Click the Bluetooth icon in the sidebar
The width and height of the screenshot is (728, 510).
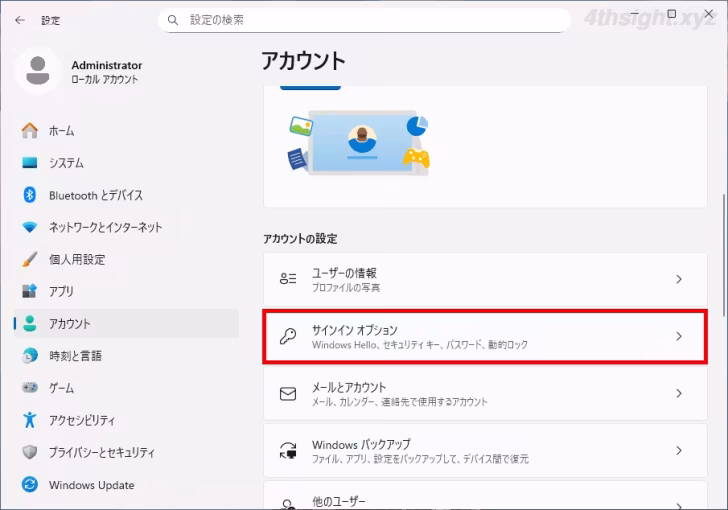click(30, 195)
